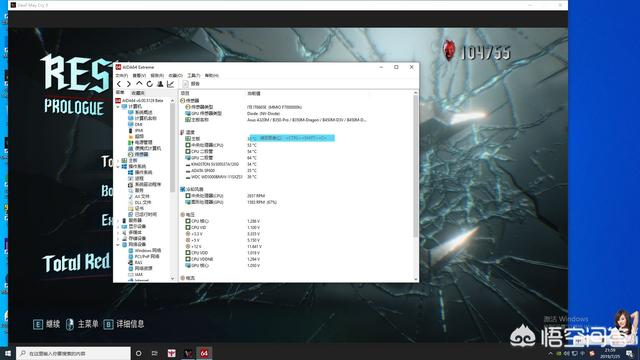Collapse the 操作系统 (Operating System) tree node
This screenshot has width=640, height=360.
(x=119, y=167)
